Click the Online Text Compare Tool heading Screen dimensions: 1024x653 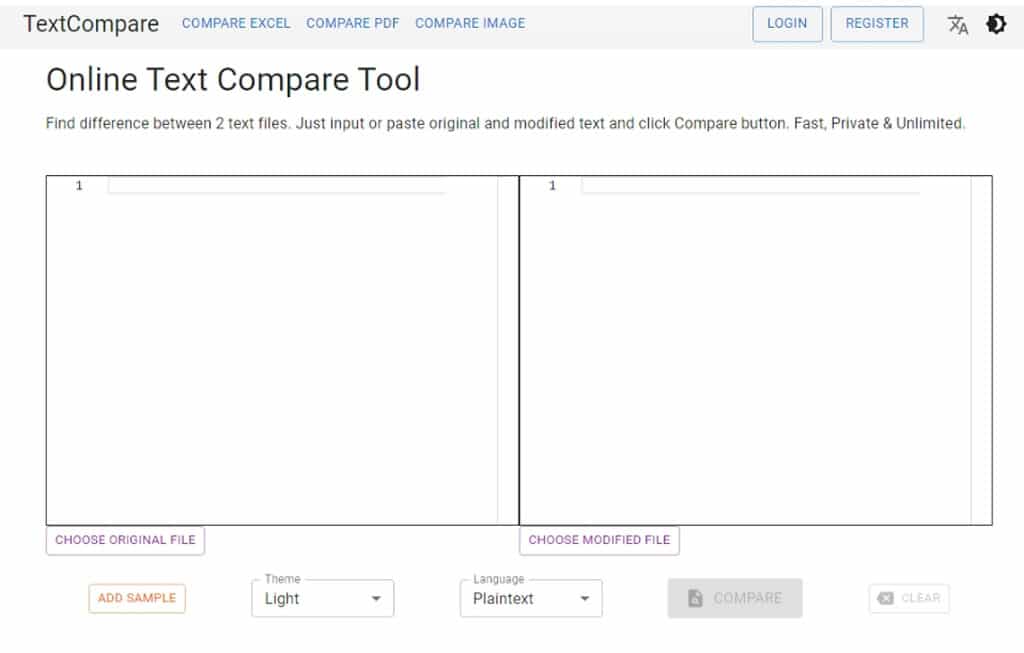pyautogui.click(x=233, y=80)
